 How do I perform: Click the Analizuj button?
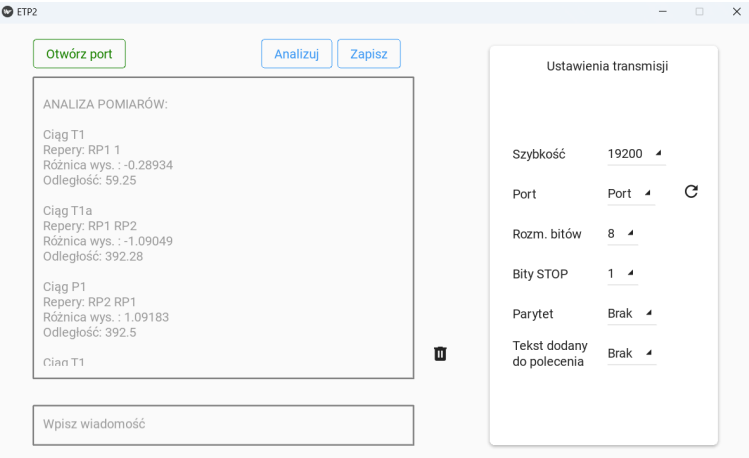coord(296,54)
